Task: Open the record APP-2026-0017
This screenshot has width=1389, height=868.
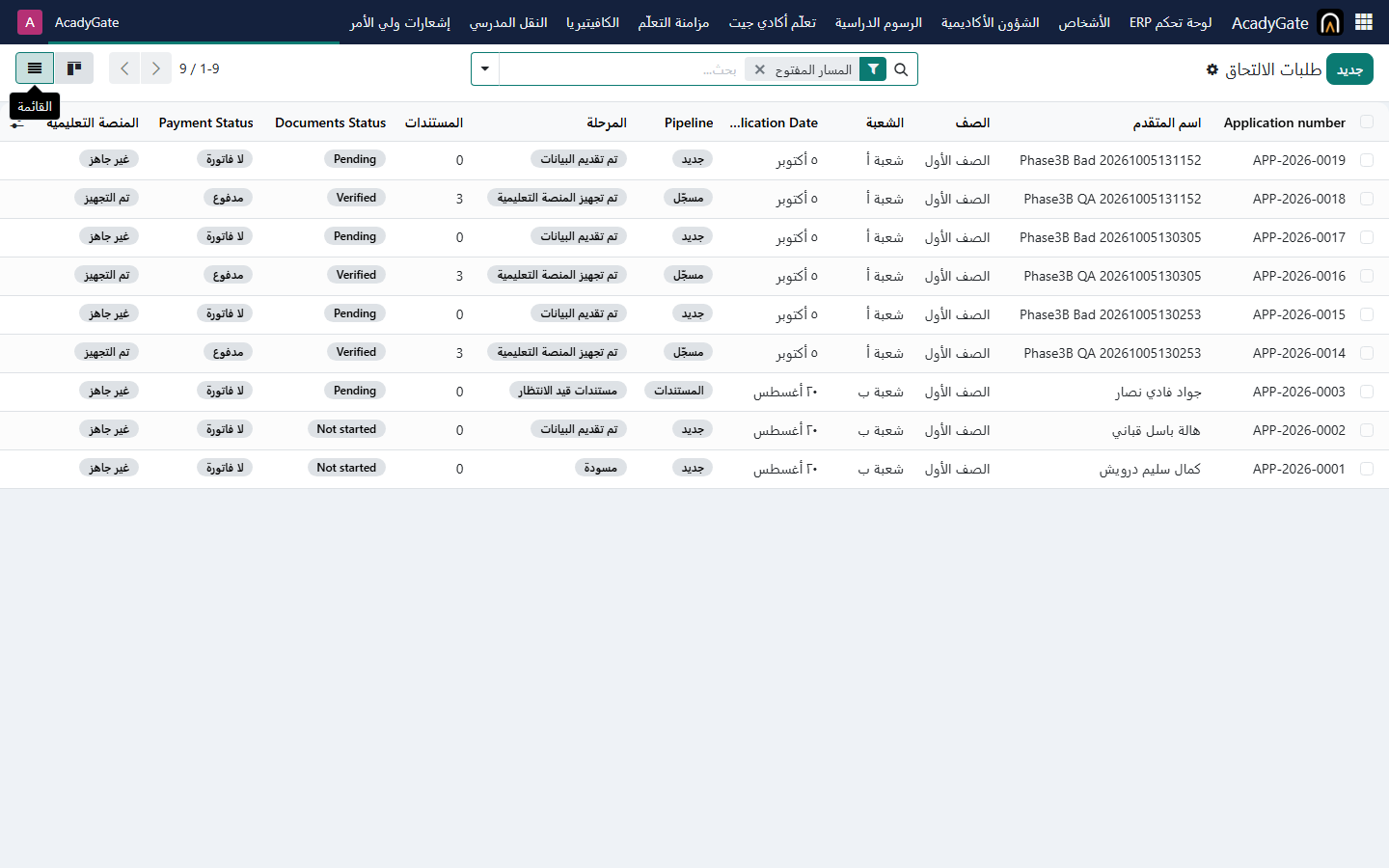Action: pos(1298,237)
